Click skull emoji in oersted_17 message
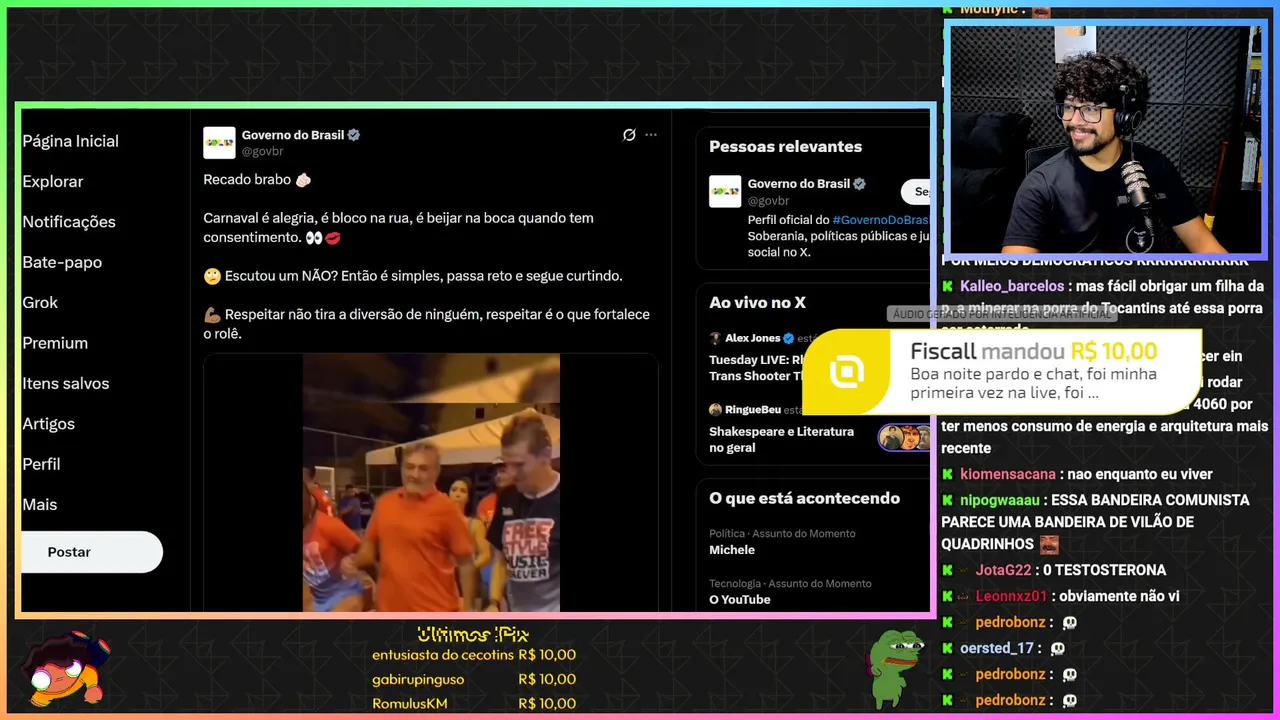 [1060, 648]
